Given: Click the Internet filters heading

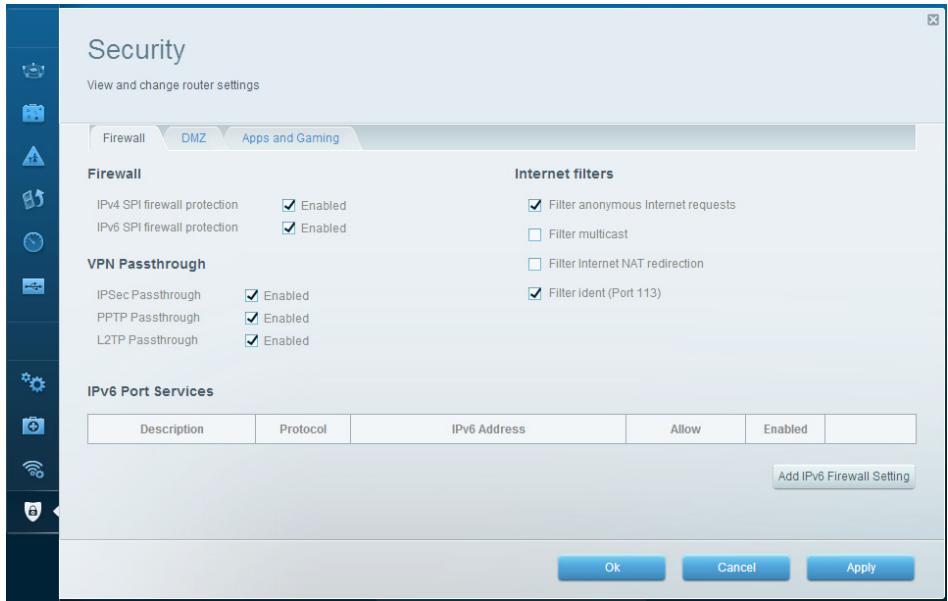Looking at the screenshot, I should coord(564,174).
